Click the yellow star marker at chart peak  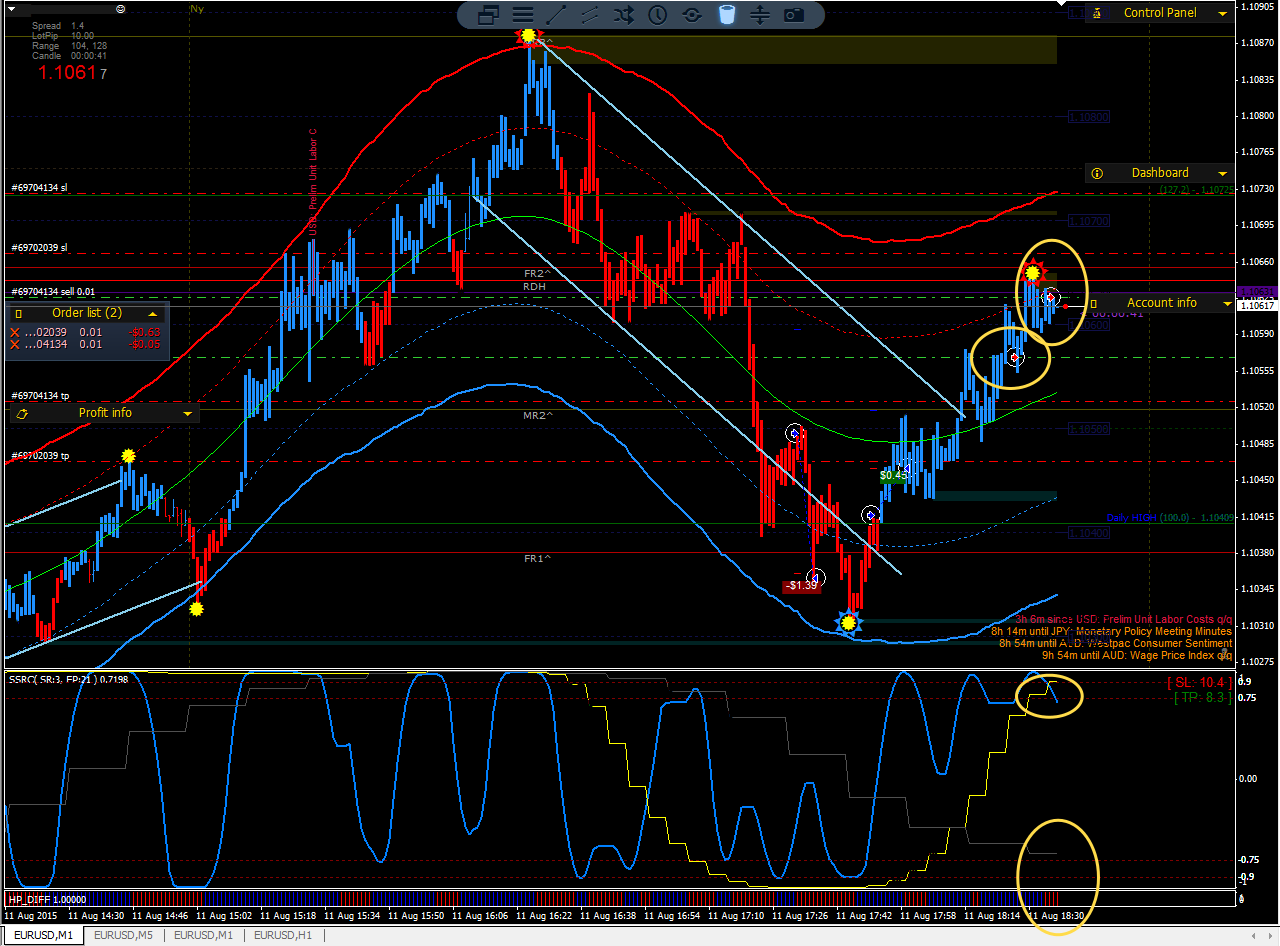pyautogui.click(x=527, y=37)
